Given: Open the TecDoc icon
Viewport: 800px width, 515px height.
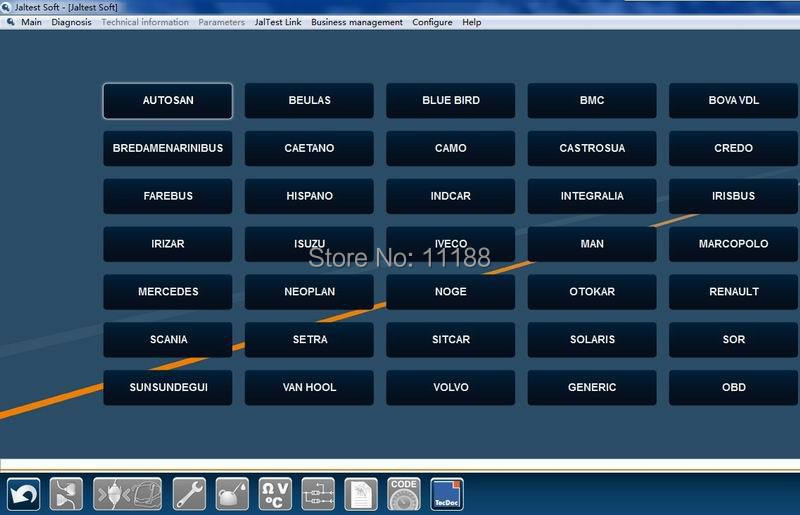Looking at the screenshot, I should coord(447,494).
